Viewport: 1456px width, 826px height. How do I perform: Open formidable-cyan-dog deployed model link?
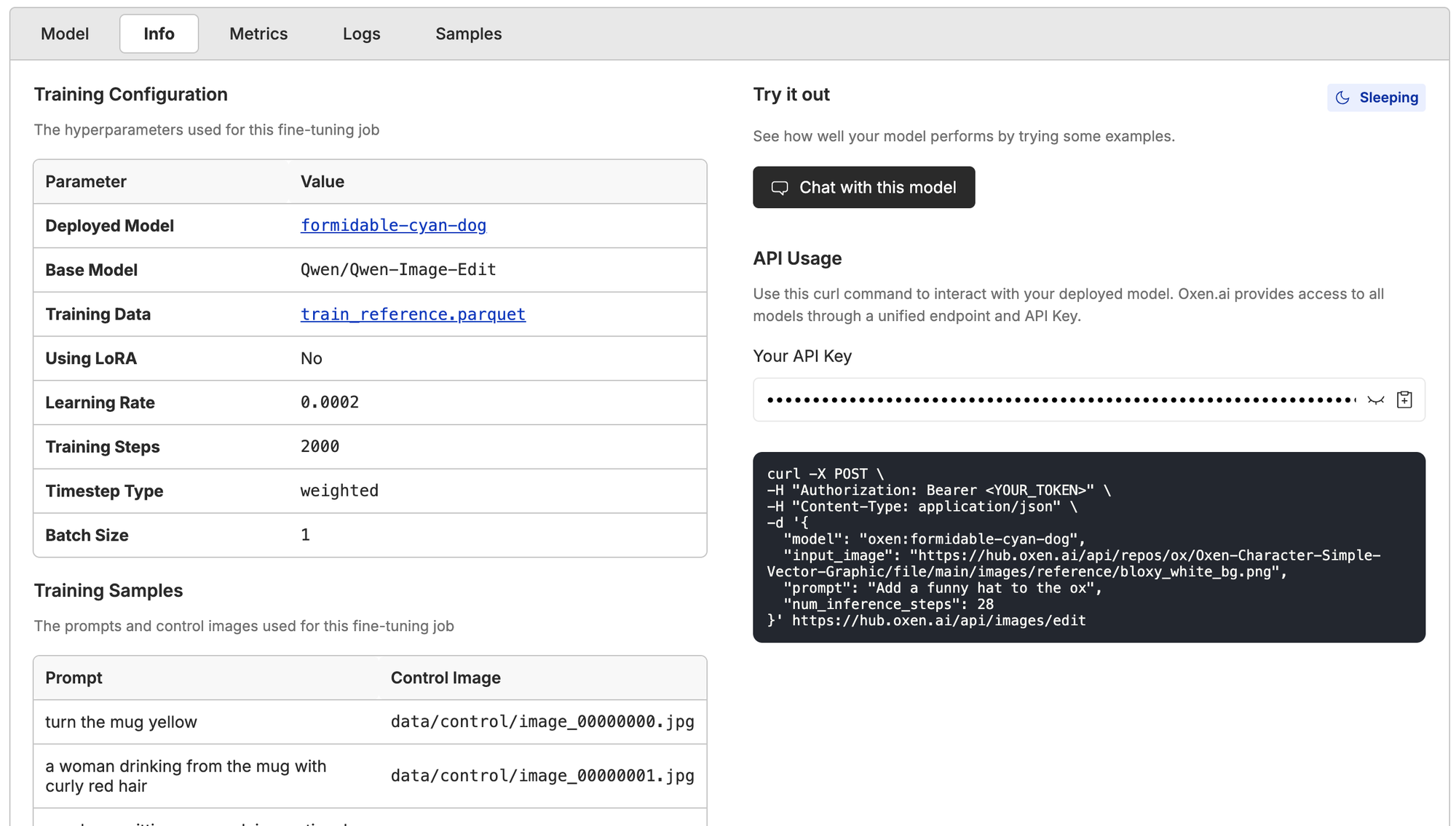point(393,226)
